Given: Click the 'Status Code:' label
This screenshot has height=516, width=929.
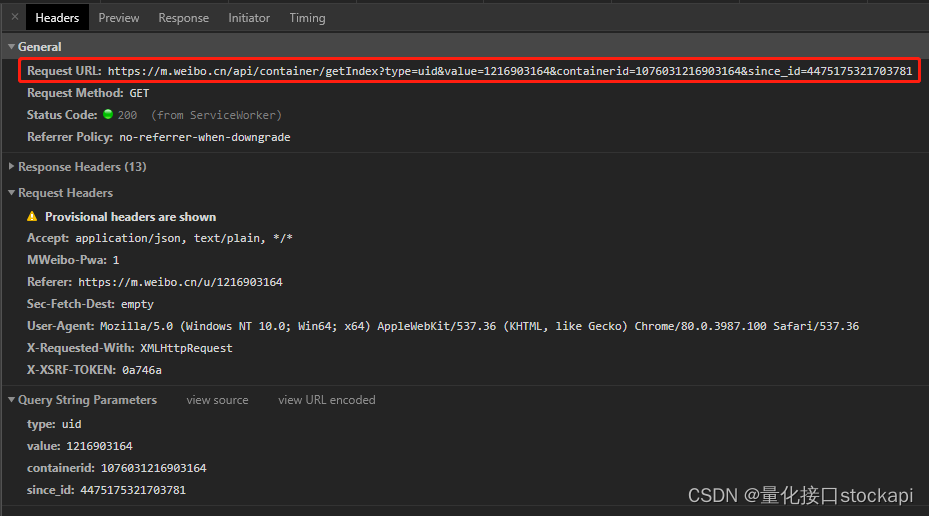Looking at the screenshot, I should (62, 115).
